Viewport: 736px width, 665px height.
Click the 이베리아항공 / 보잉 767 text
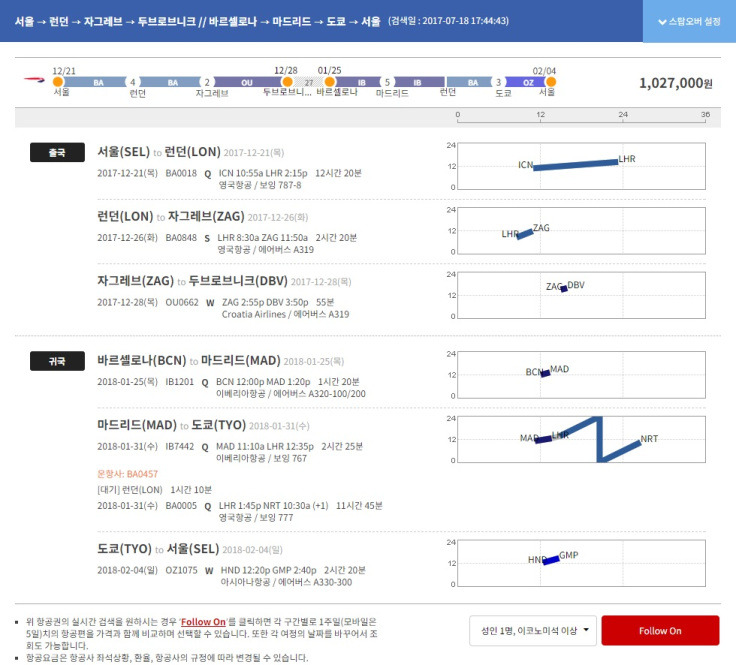(x=261, y=459)
